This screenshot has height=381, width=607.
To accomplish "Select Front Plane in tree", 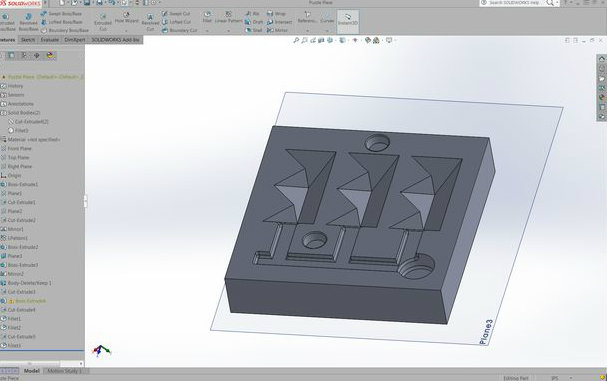I will pyautogui.click(x=16, y=149).
